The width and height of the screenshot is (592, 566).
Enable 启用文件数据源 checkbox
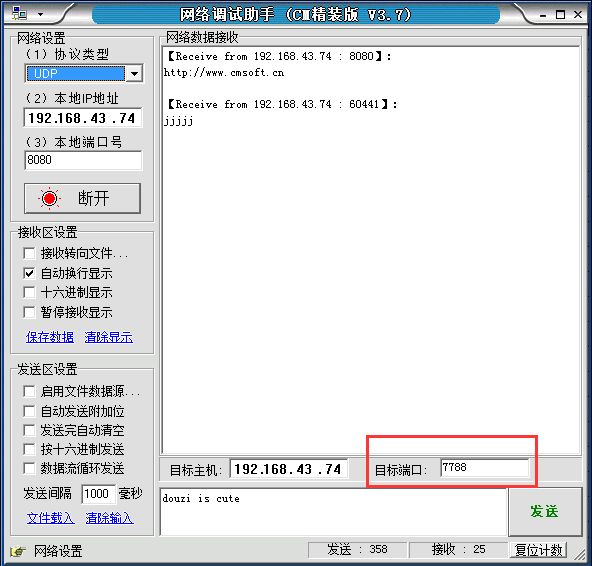(29, 391)
